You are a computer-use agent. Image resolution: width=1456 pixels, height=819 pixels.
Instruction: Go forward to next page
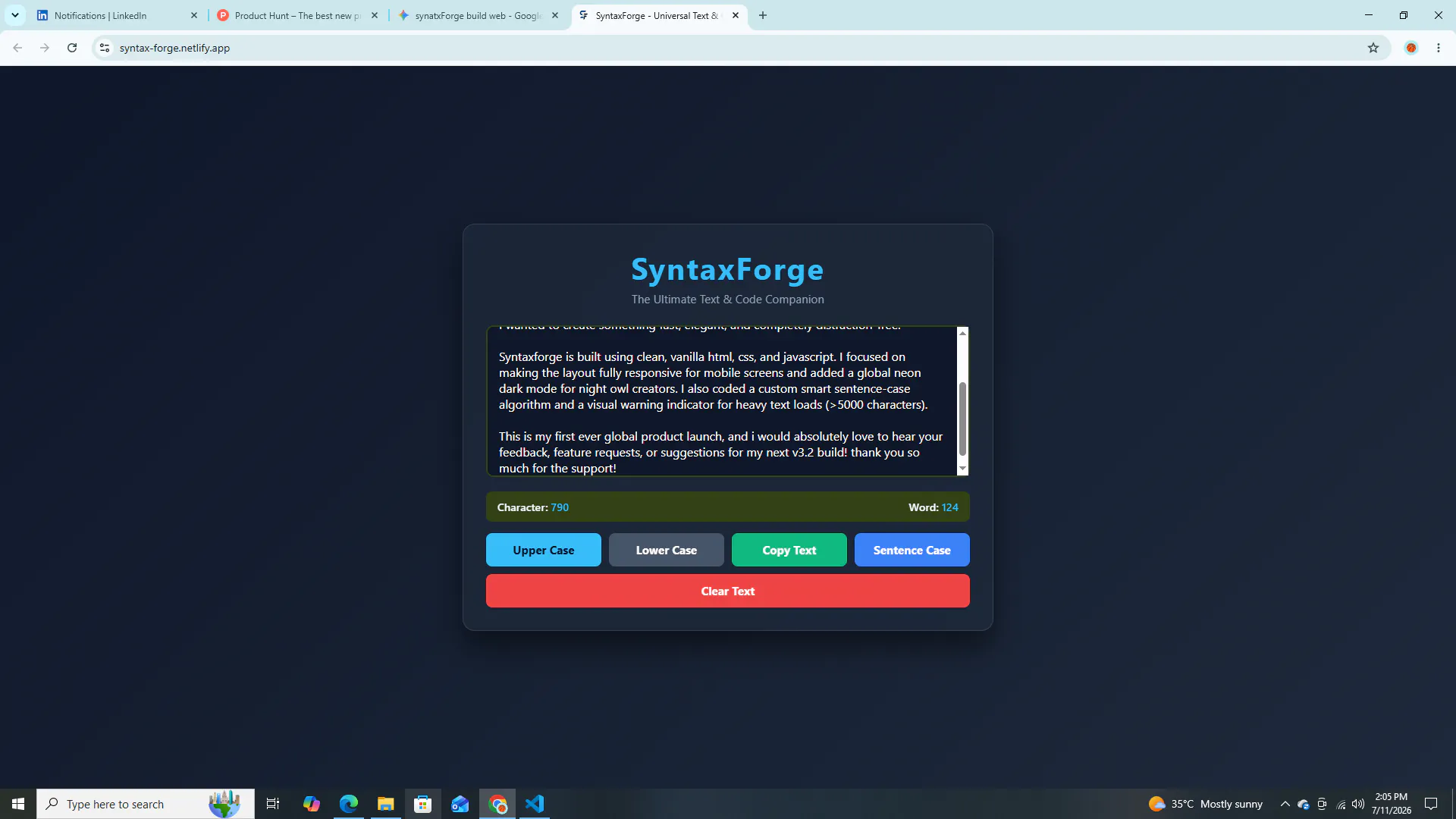pyautogui.click(x=45, y=48)
